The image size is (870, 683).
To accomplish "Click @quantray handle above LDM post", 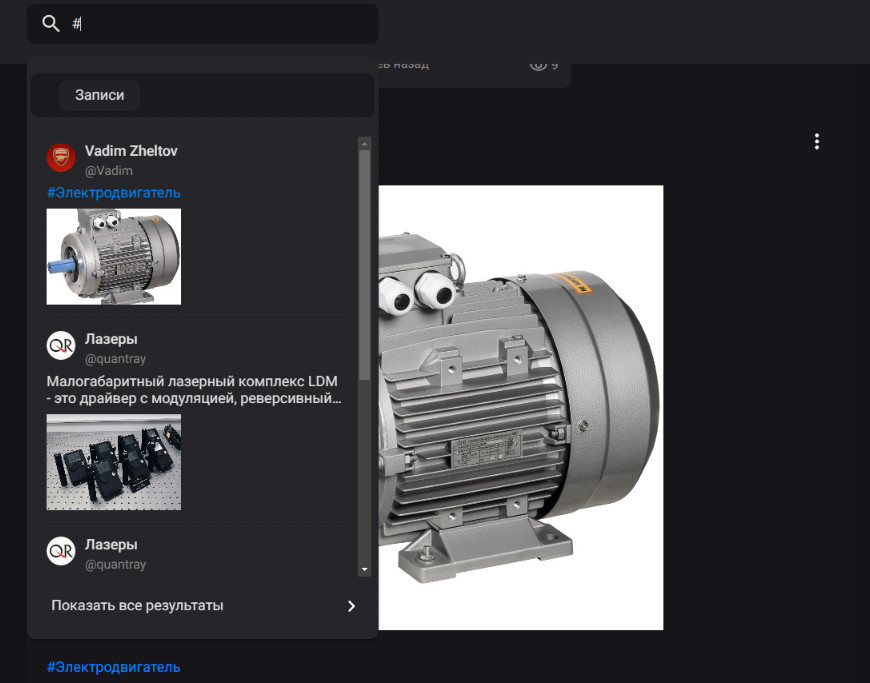I will click(115, 359).
